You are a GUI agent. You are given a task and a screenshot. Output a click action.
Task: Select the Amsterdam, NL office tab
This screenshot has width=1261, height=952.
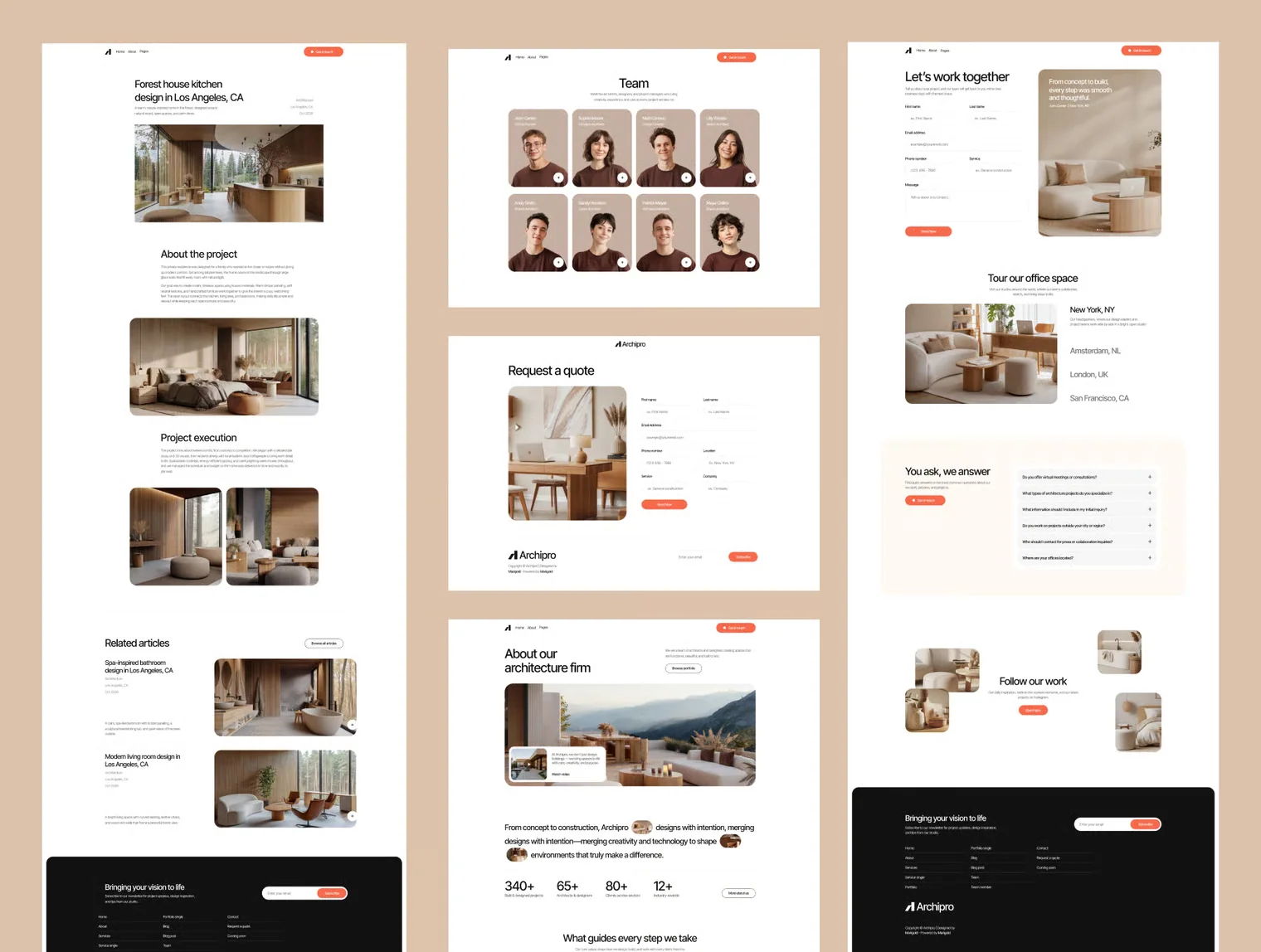(x=1095, y=351)
